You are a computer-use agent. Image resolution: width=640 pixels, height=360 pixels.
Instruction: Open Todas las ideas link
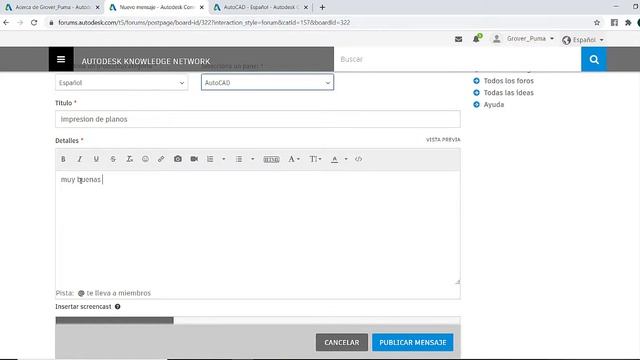coord(509,93)
